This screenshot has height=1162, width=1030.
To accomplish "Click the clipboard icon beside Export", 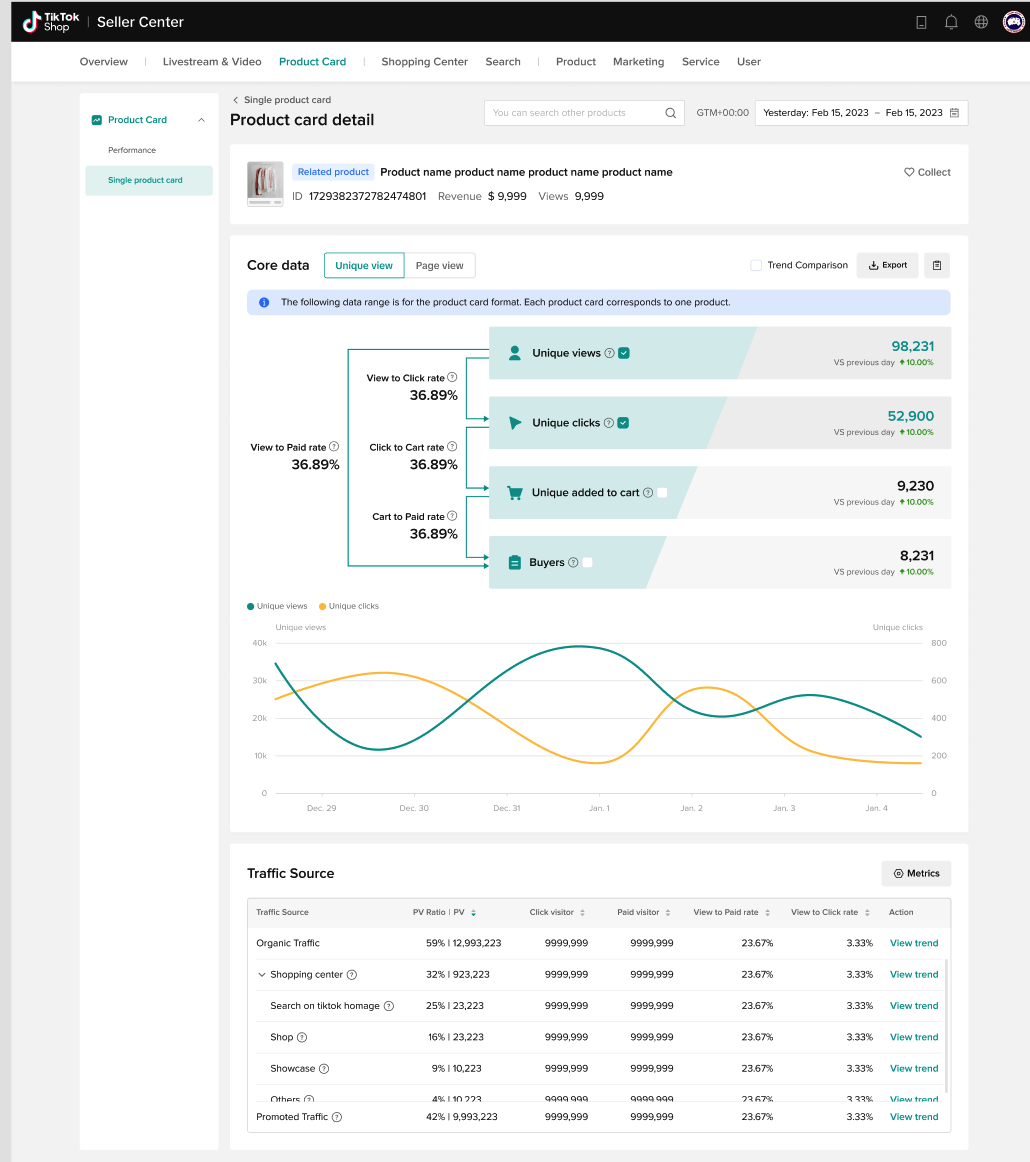I will (937, 265).
